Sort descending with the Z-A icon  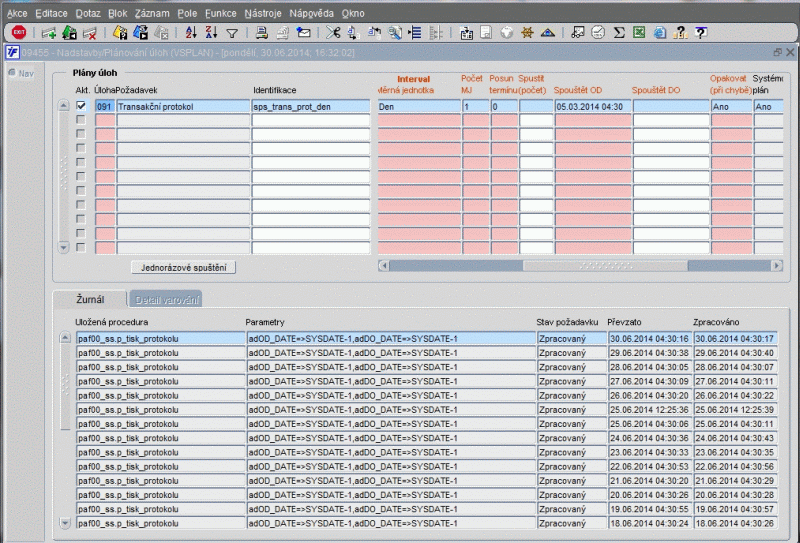211,33
